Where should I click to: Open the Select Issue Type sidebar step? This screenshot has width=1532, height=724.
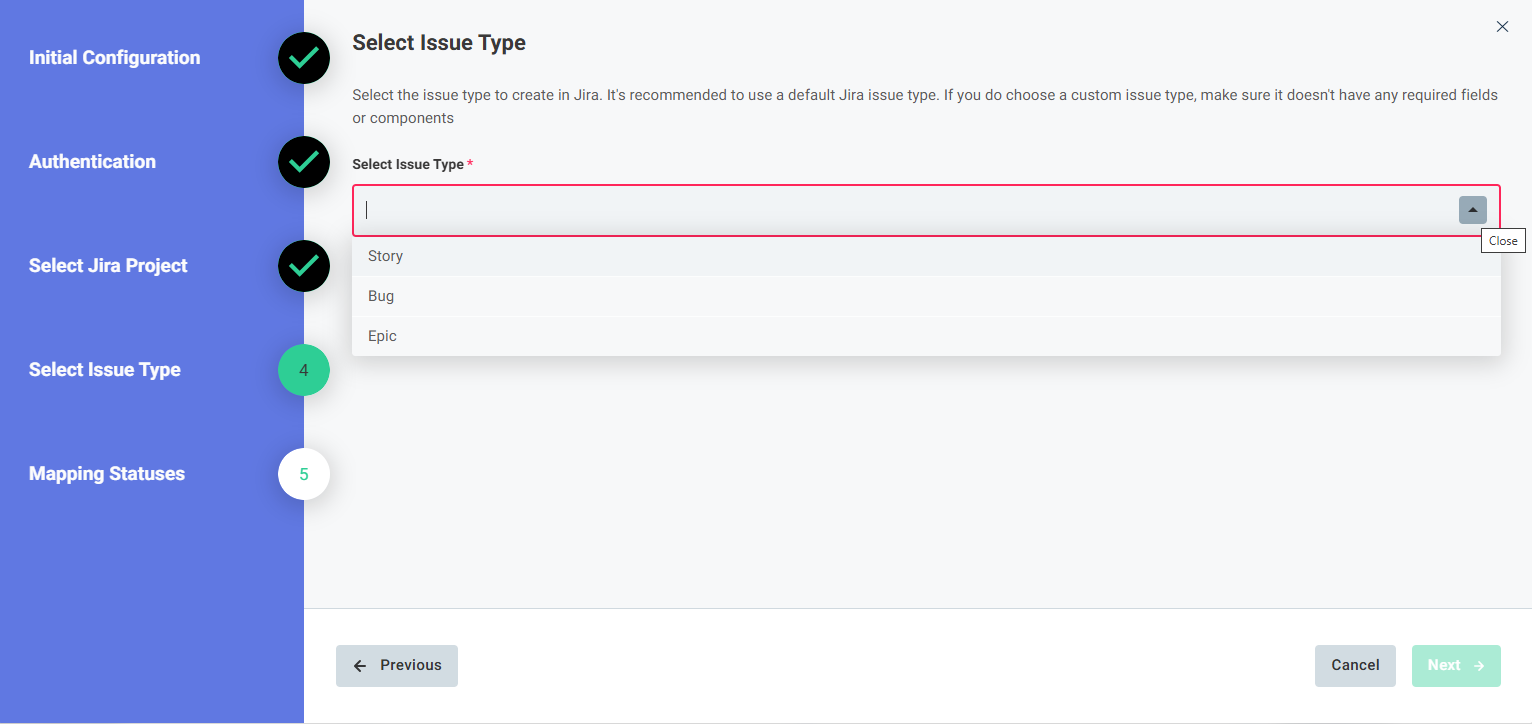tap(105, 370)
